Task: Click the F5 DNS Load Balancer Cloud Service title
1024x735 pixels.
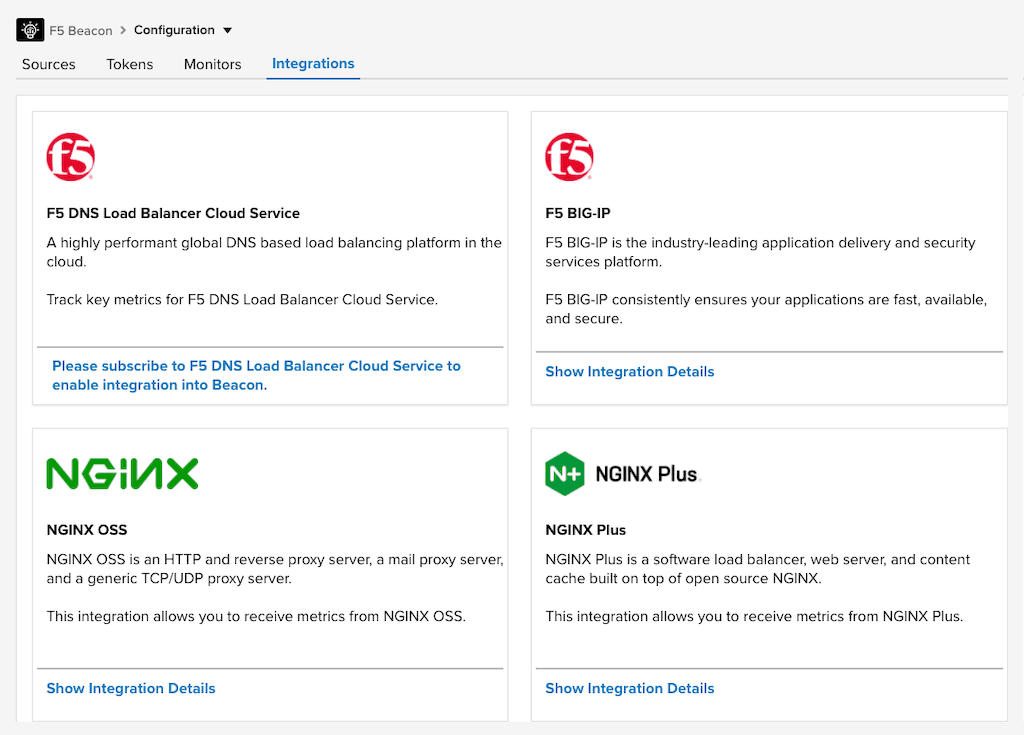Action: (173, 213)
